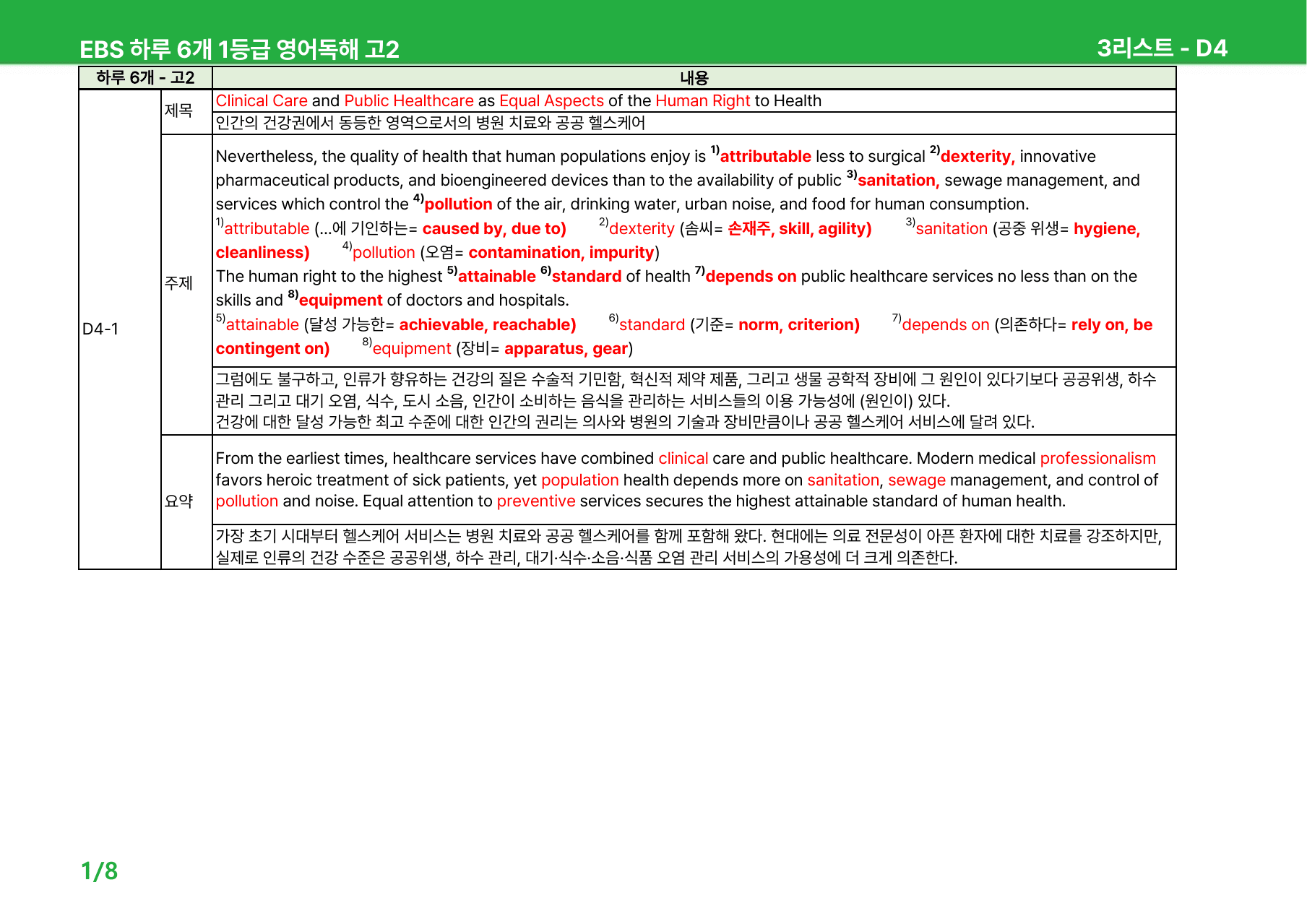This screenshot has height=924, width=1307.
Task: Click the '3리스트 - D4' header label
Action: point(1162,48)
